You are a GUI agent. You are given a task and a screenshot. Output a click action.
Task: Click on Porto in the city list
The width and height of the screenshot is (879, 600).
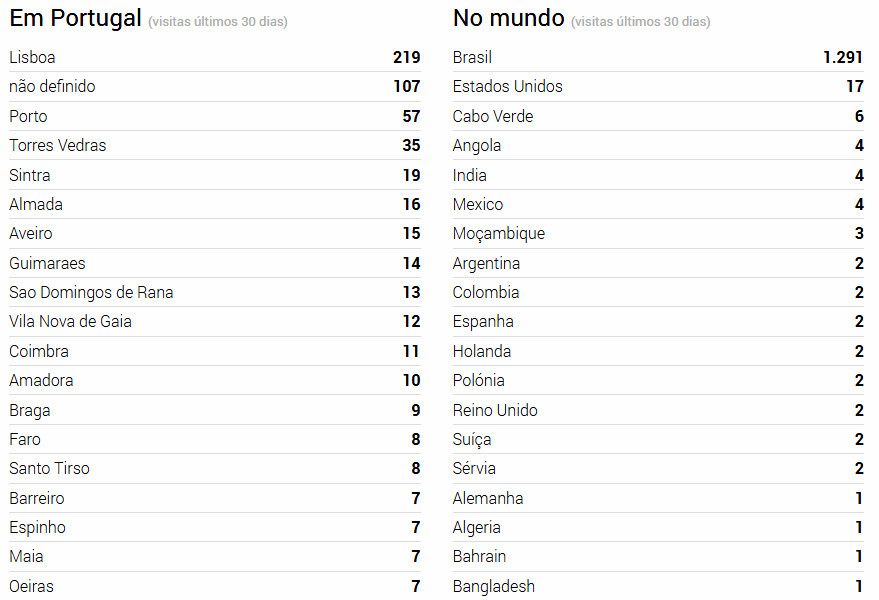point(29,116)
